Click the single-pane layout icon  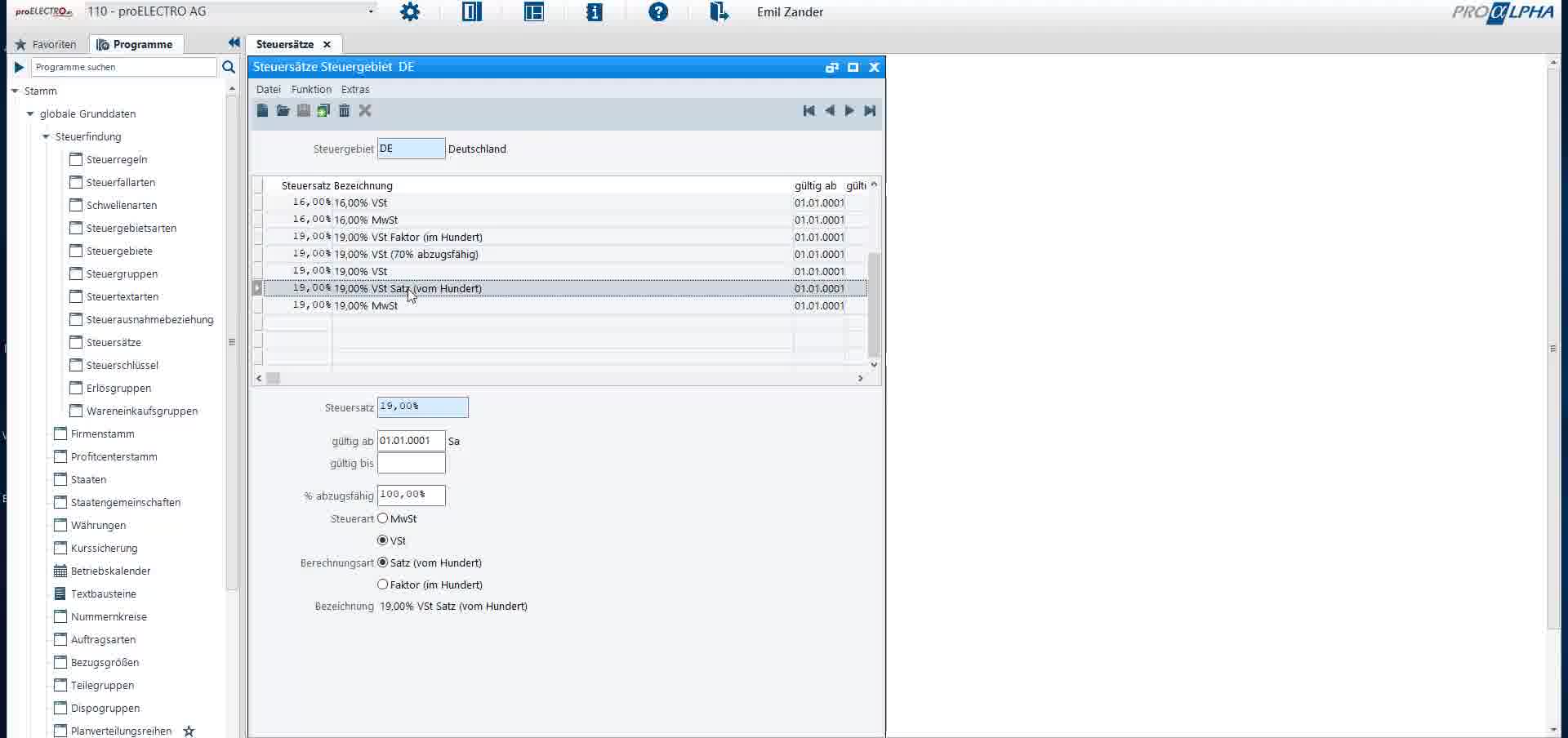point(472,12)
